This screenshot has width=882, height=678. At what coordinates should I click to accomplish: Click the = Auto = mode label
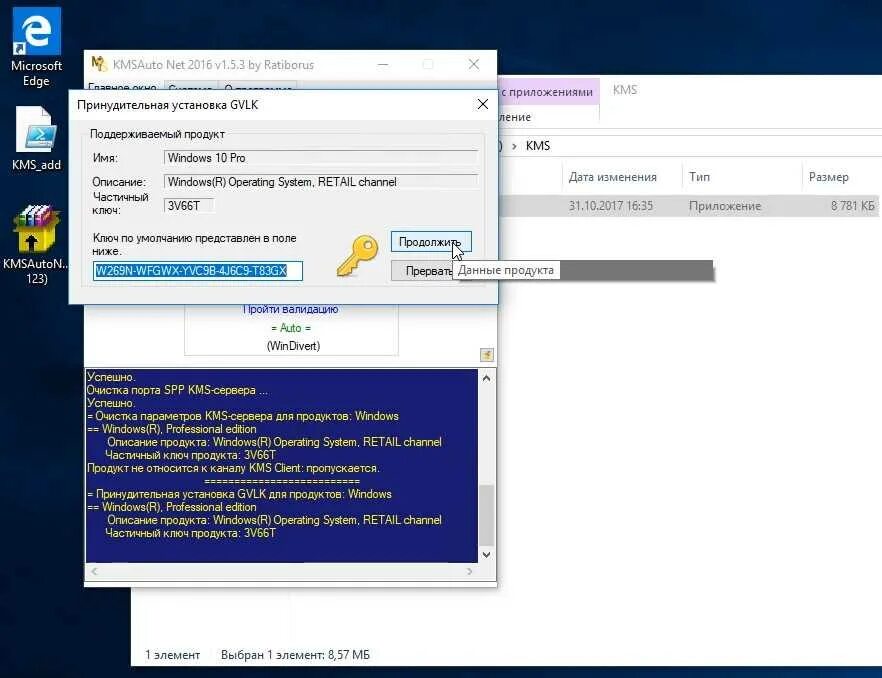point(291,327)
